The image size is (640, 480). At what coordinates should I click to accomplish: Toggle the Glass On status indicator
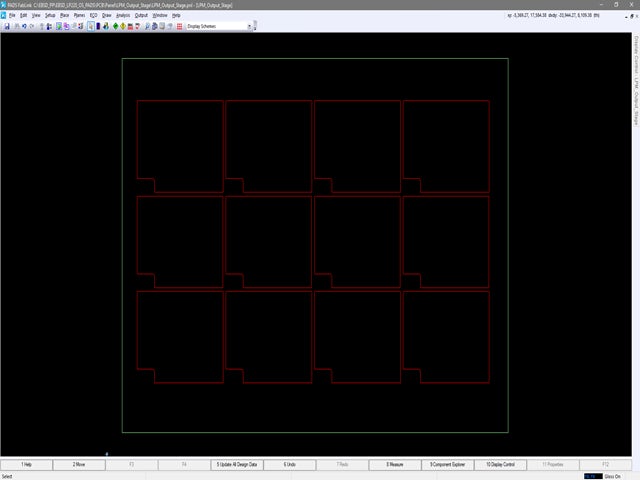click(614, 476)
